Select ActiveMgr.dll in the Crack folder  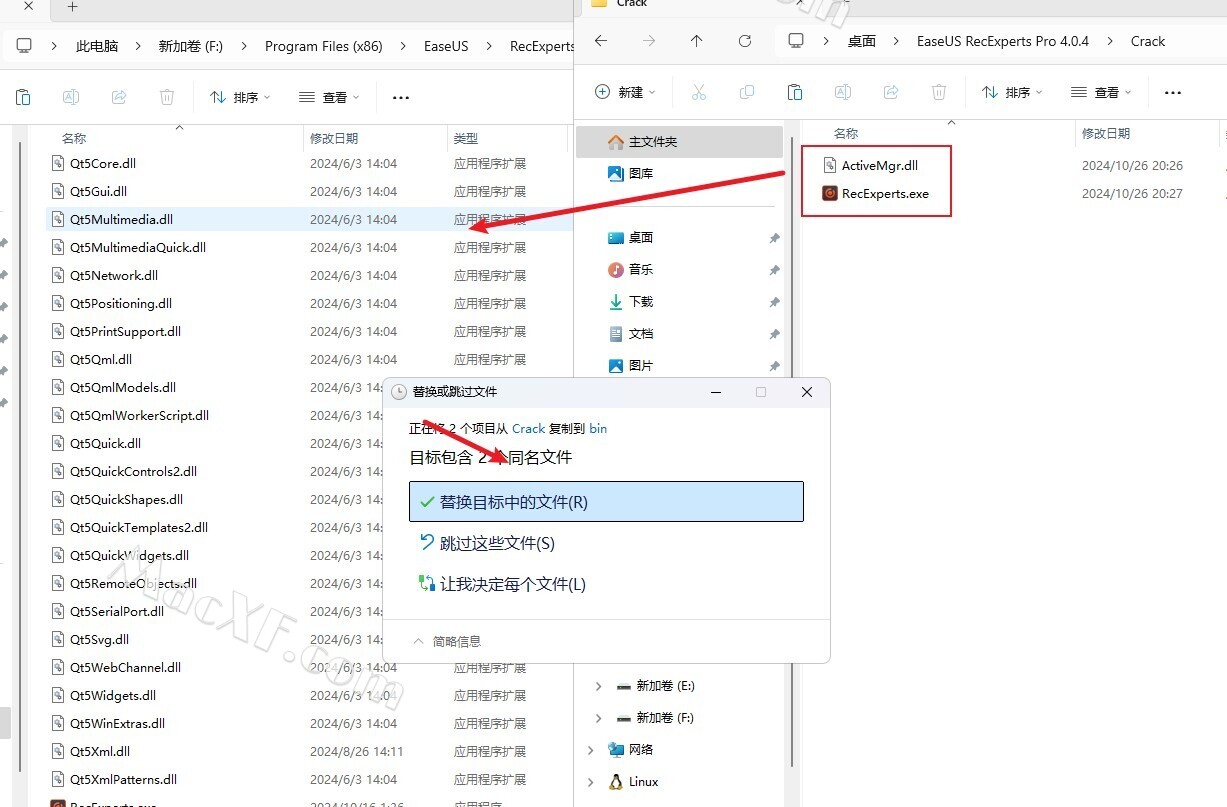pyautogui.click(x=879, y=166)
